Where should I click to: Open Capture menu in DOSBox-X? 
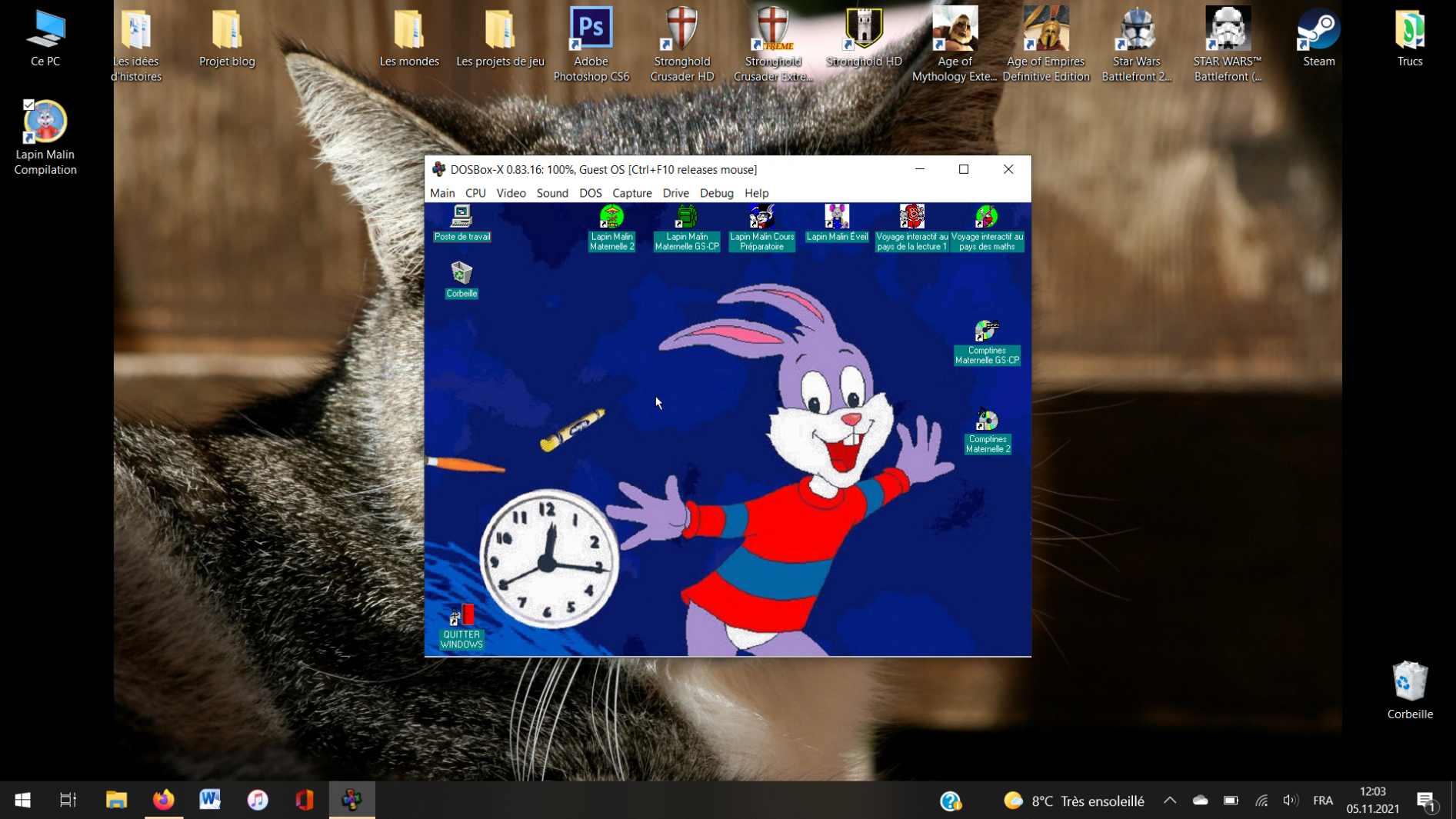click(x=632, y=193)
